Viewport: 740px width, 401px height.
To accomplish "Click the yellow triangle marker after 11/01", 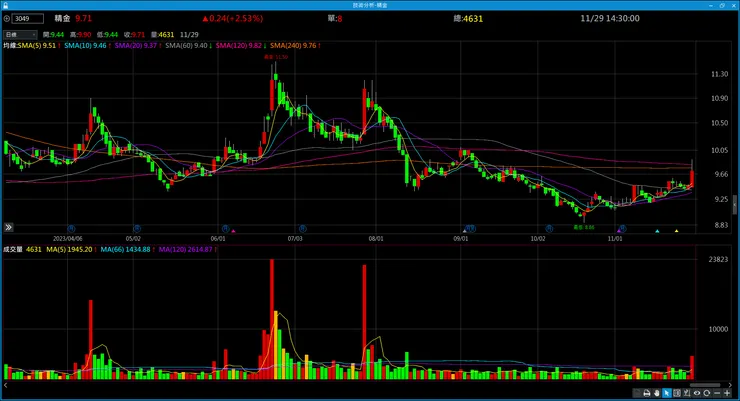I will pos(676,231).
